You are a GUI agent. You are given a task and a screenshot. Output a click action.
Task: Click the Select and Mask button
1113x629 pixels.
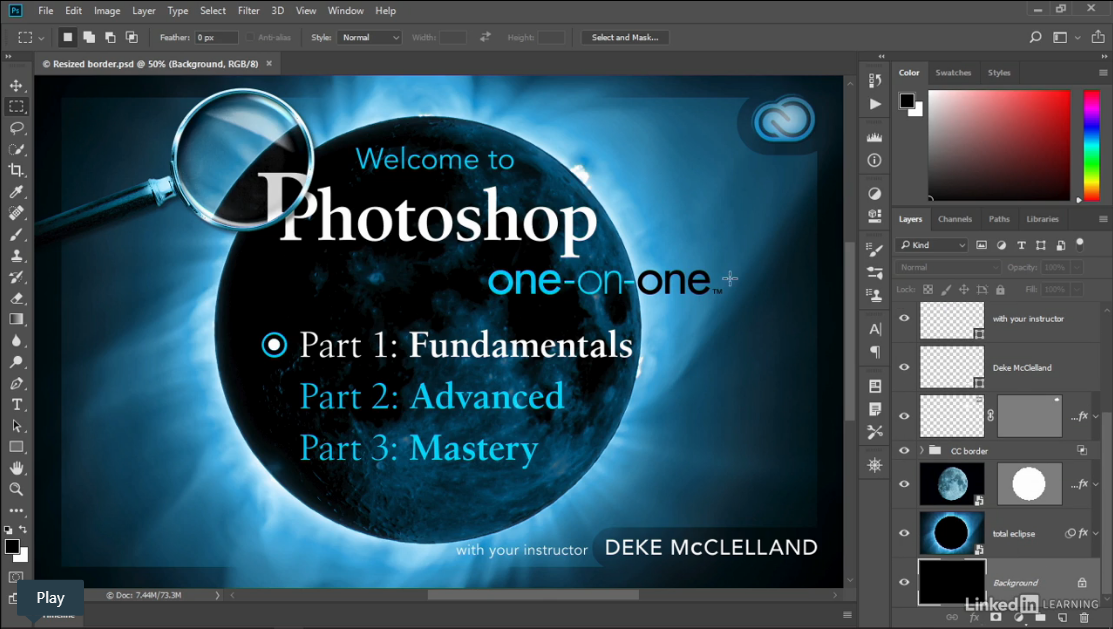(625, 38)
